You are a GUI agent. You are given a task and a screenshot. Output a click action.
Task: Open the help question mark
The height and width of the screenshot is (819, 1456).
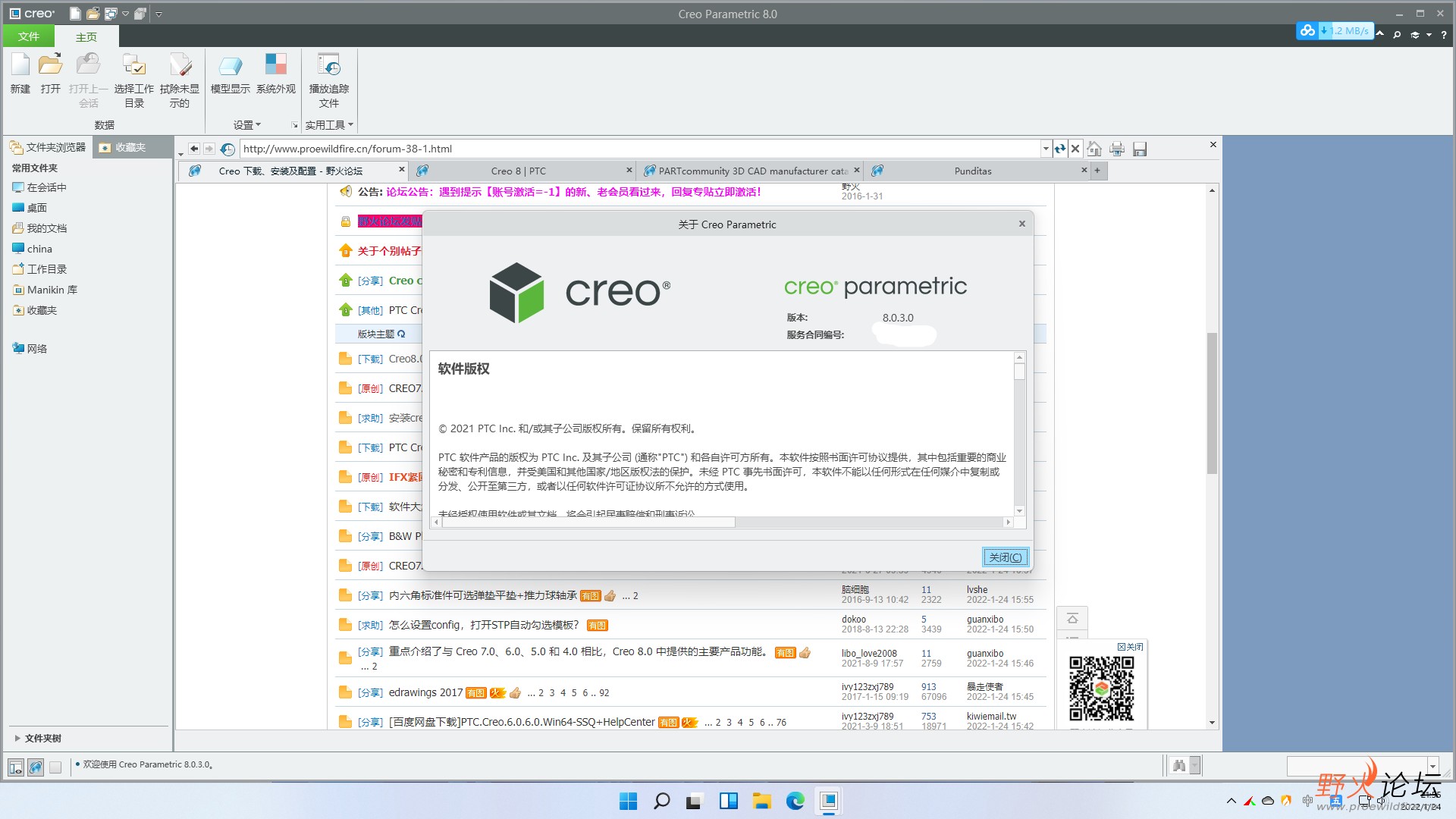(x=1444, y=34)
